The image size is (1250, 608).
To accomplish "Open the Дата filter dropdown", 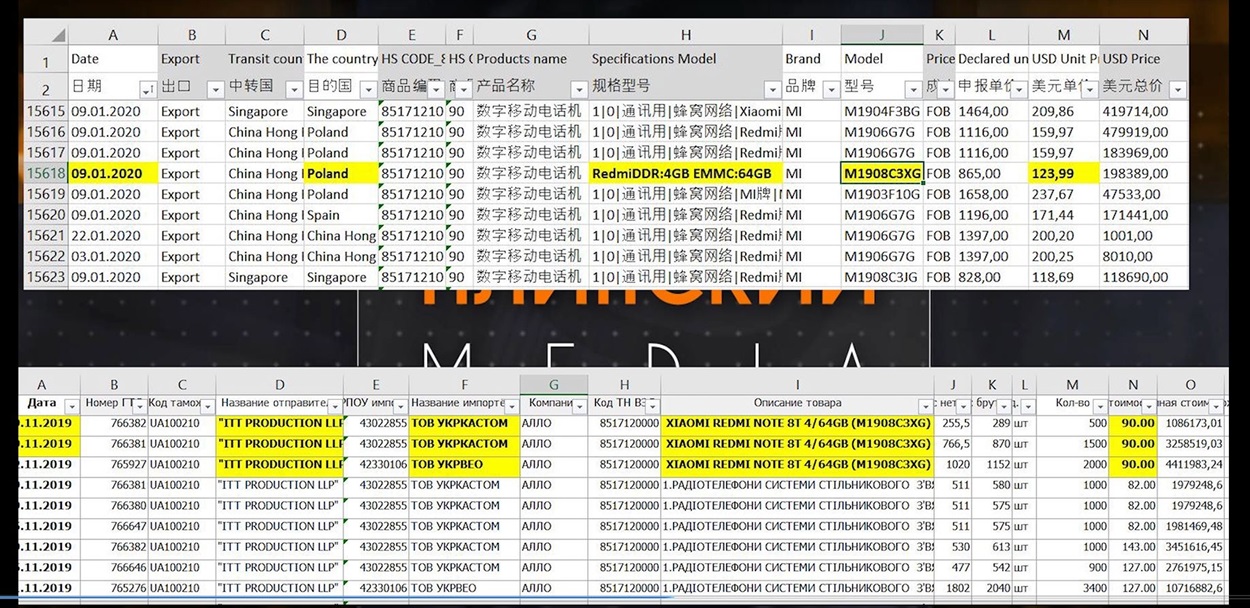I will click(70, 405).
